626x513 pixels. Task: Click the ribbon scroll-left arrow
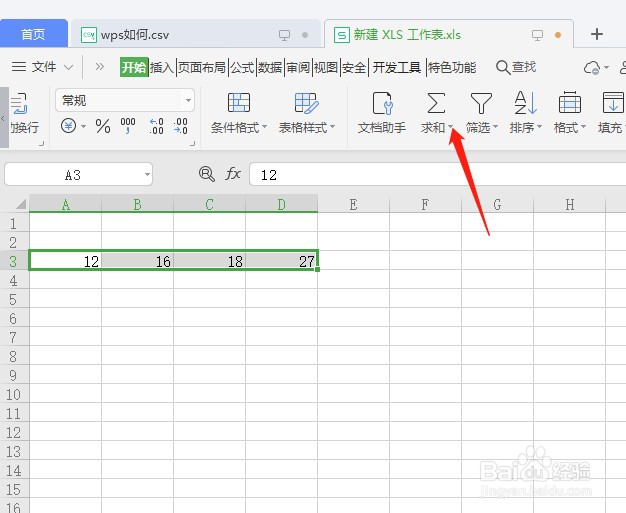click(x=4, y=118)
